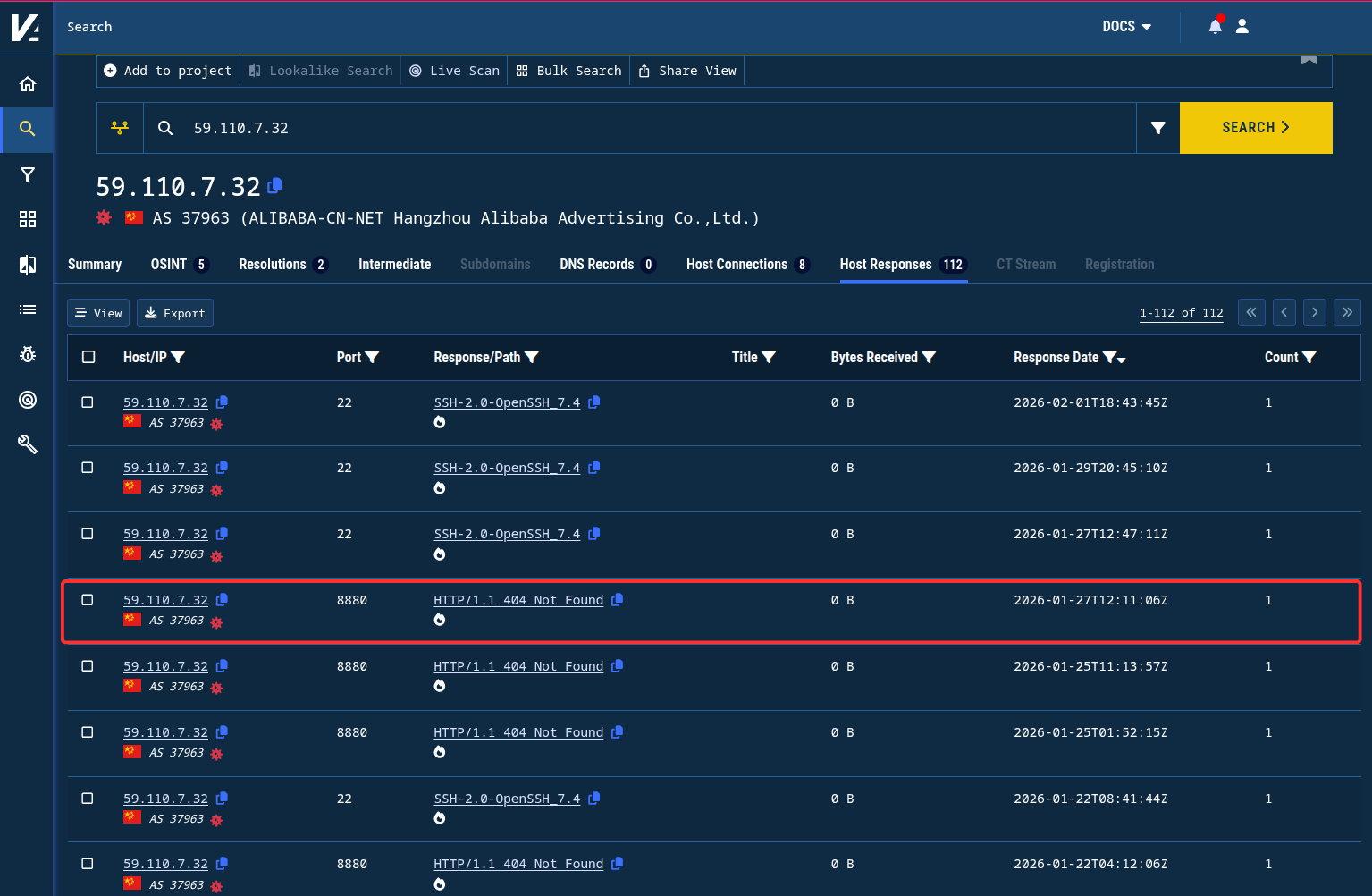Image resolution: width=1372 pixels, height=896 pixels.
Task: Open the wrench tools icon in sidebar
Action: click(x=27, y=444)
